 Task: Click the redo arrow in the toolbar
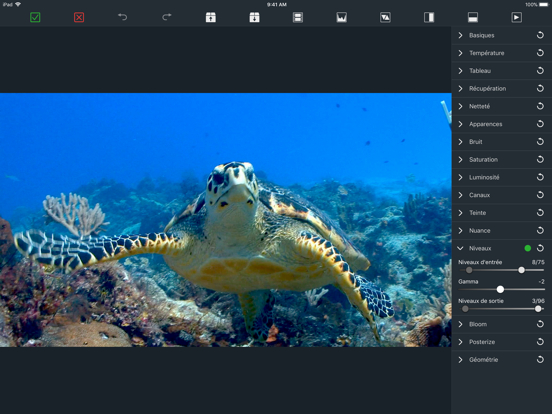(x=167, y=17)
